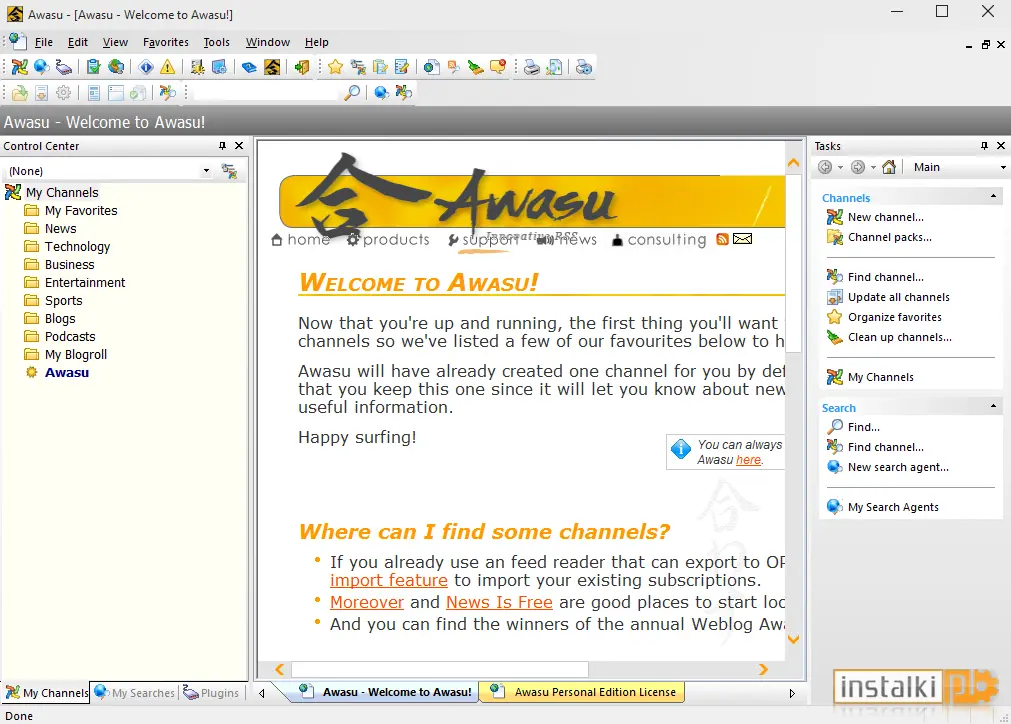Open the Favorites menu
This screenshot has height=724, width=1011.
[166, 42]
